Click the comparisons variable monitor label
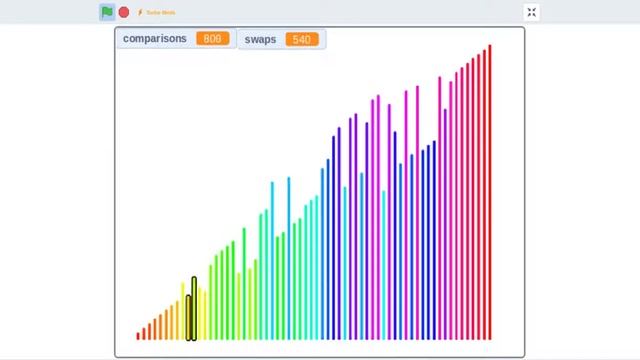 point(155,38)
